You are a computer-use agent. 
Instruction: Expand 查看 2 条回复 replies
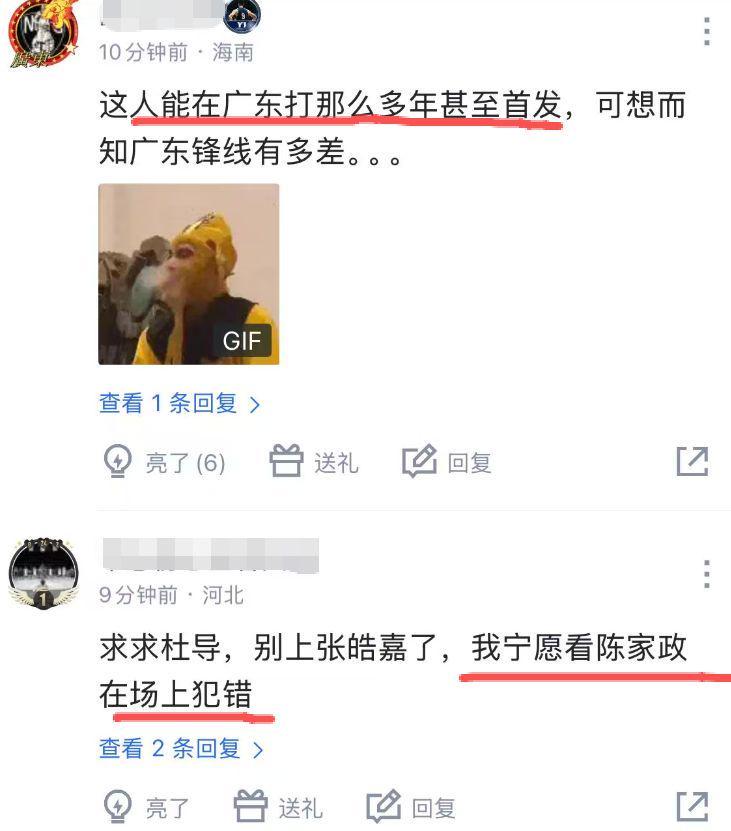click(x=181, y=749)
